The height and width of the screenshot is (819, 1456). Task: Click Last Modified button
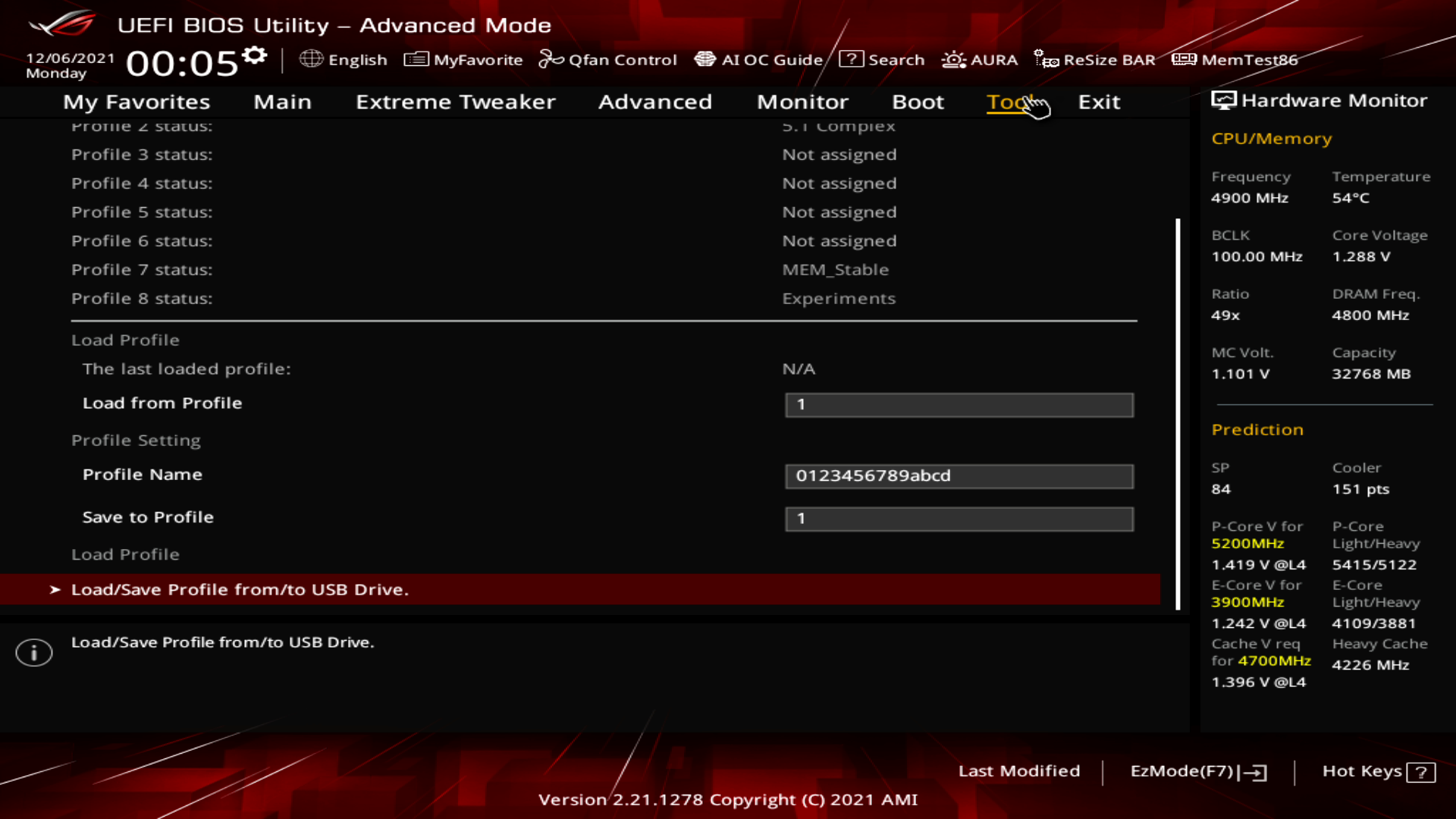[x=1018, y=771]
